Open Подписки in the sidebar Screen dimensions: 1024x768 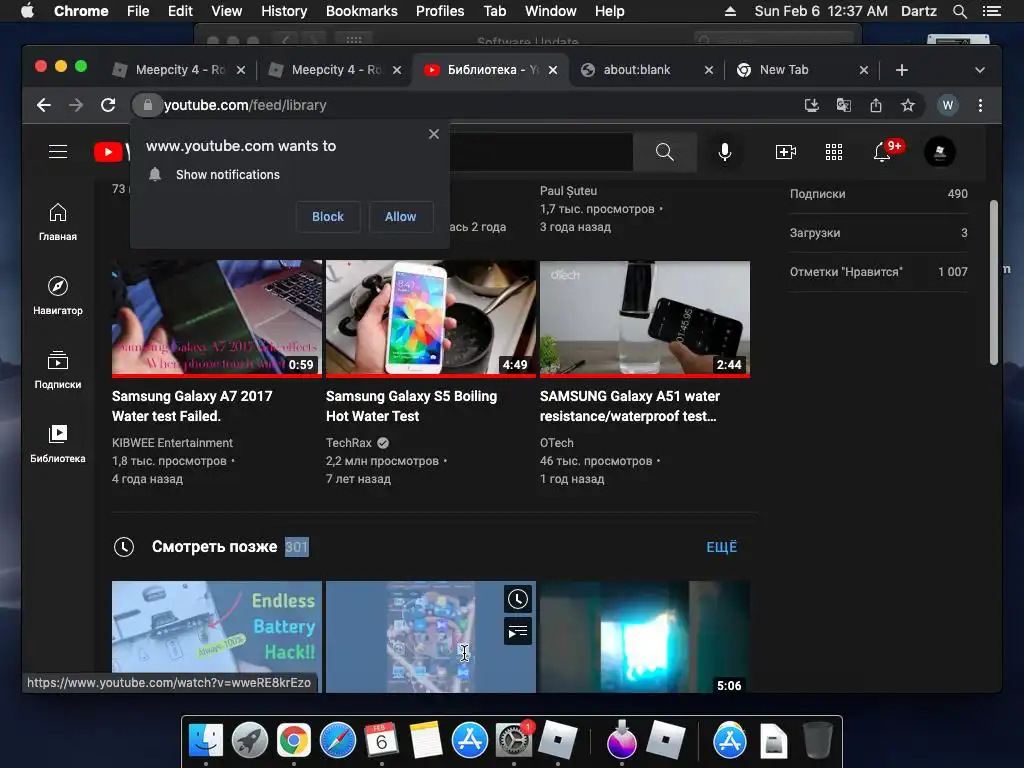click(57, 370)
